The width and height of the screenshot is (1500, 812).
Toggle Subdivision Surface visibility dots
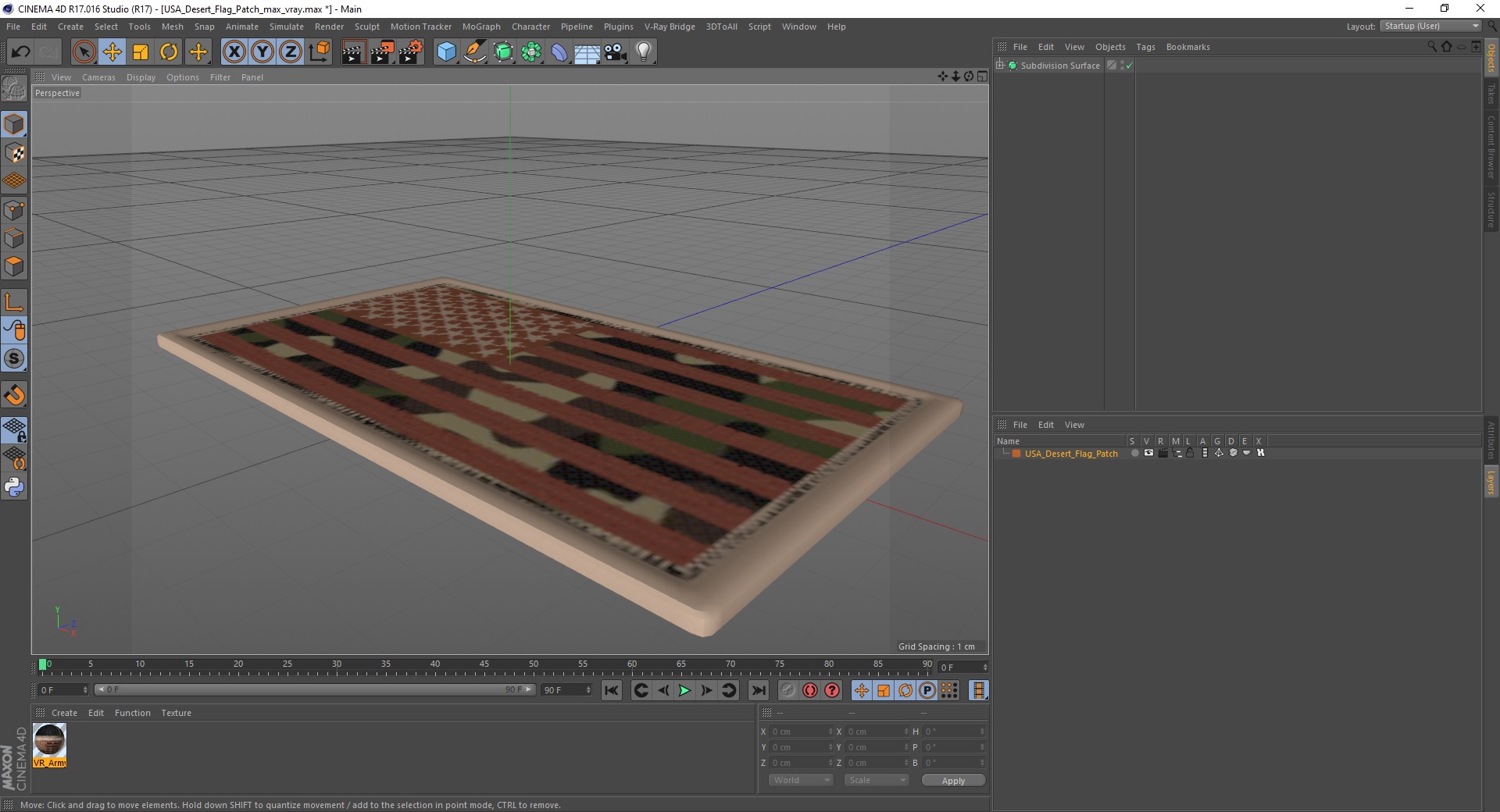(x=1122, y=66)
